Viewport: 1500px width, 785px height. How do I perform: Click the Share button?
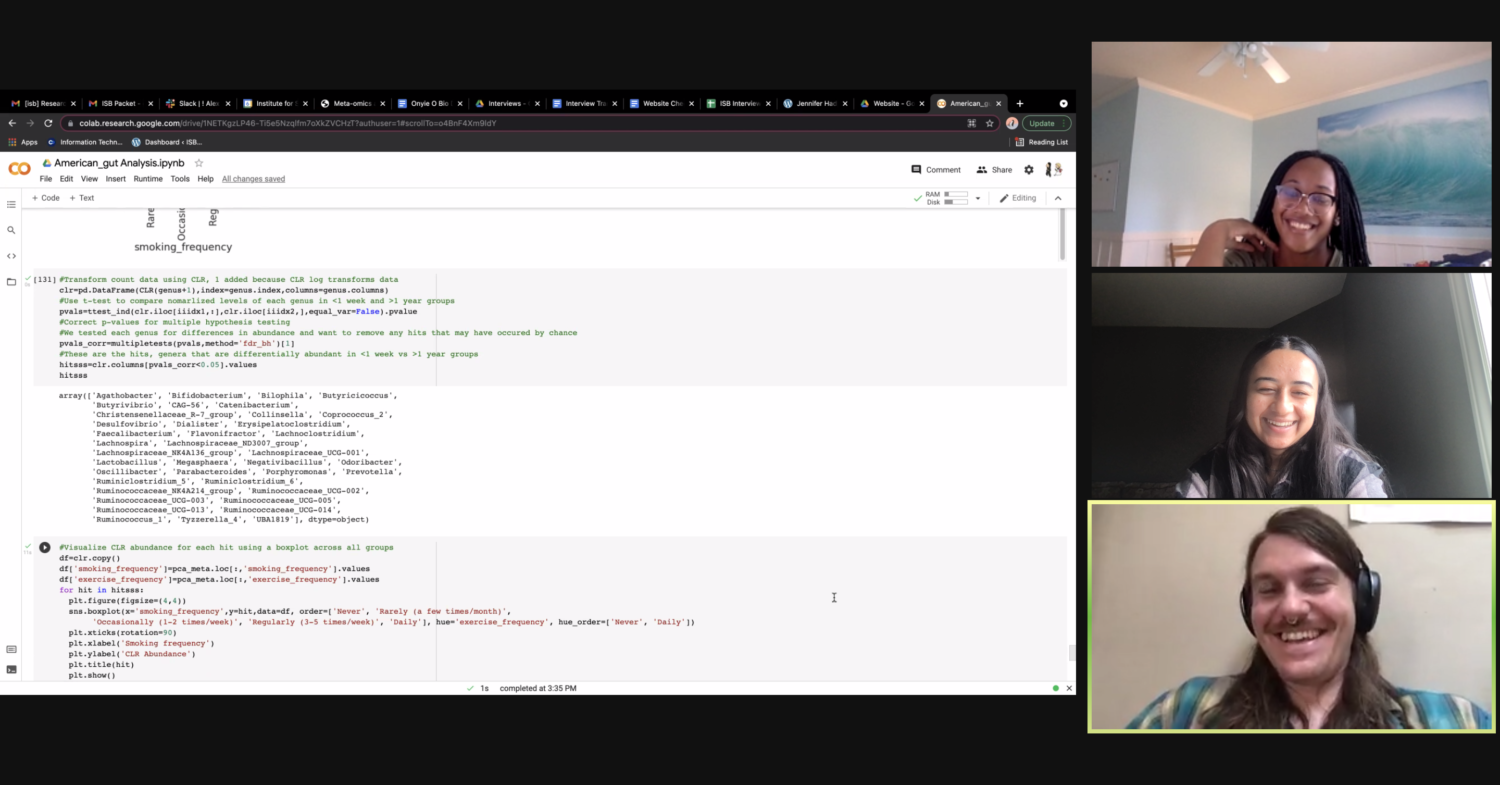(994, 170)
